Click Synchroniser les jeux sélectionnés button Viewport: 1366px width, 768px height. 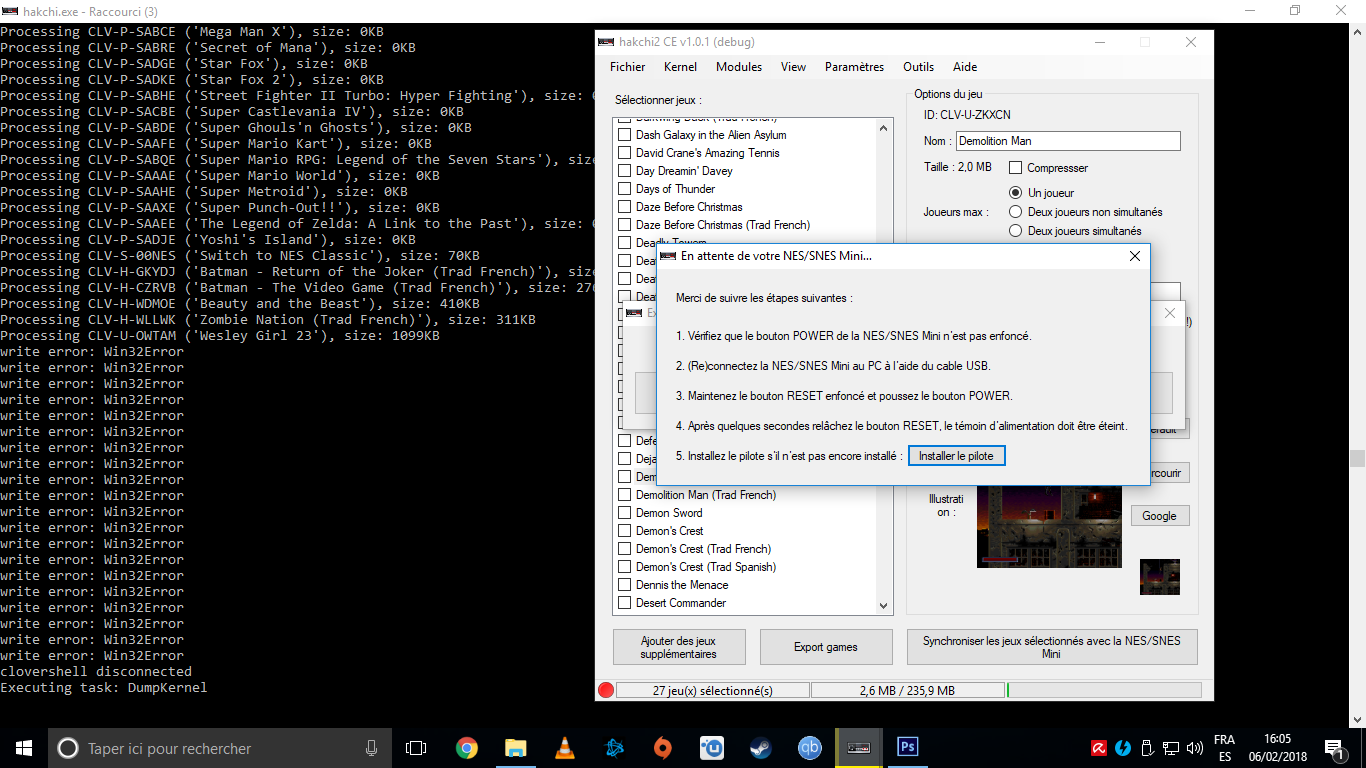point(1052,647)
